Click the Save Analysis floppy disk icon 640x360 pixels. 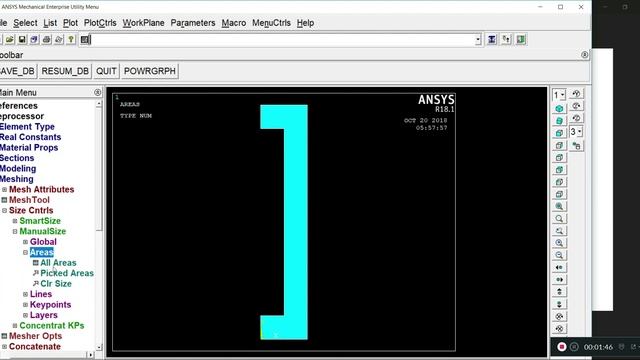tap(22, 40)
